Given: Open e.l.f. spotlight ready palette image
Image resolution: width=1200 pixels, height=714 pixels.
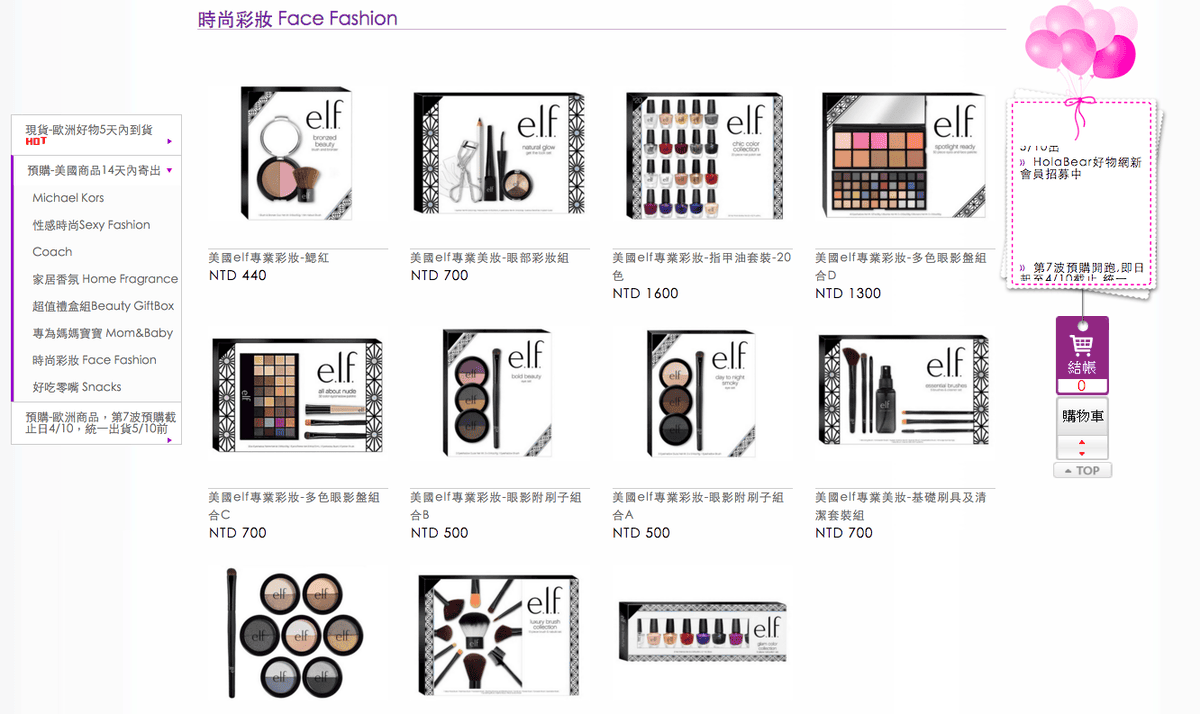Looking at the screenshot, I should click(x=904, y=153).
